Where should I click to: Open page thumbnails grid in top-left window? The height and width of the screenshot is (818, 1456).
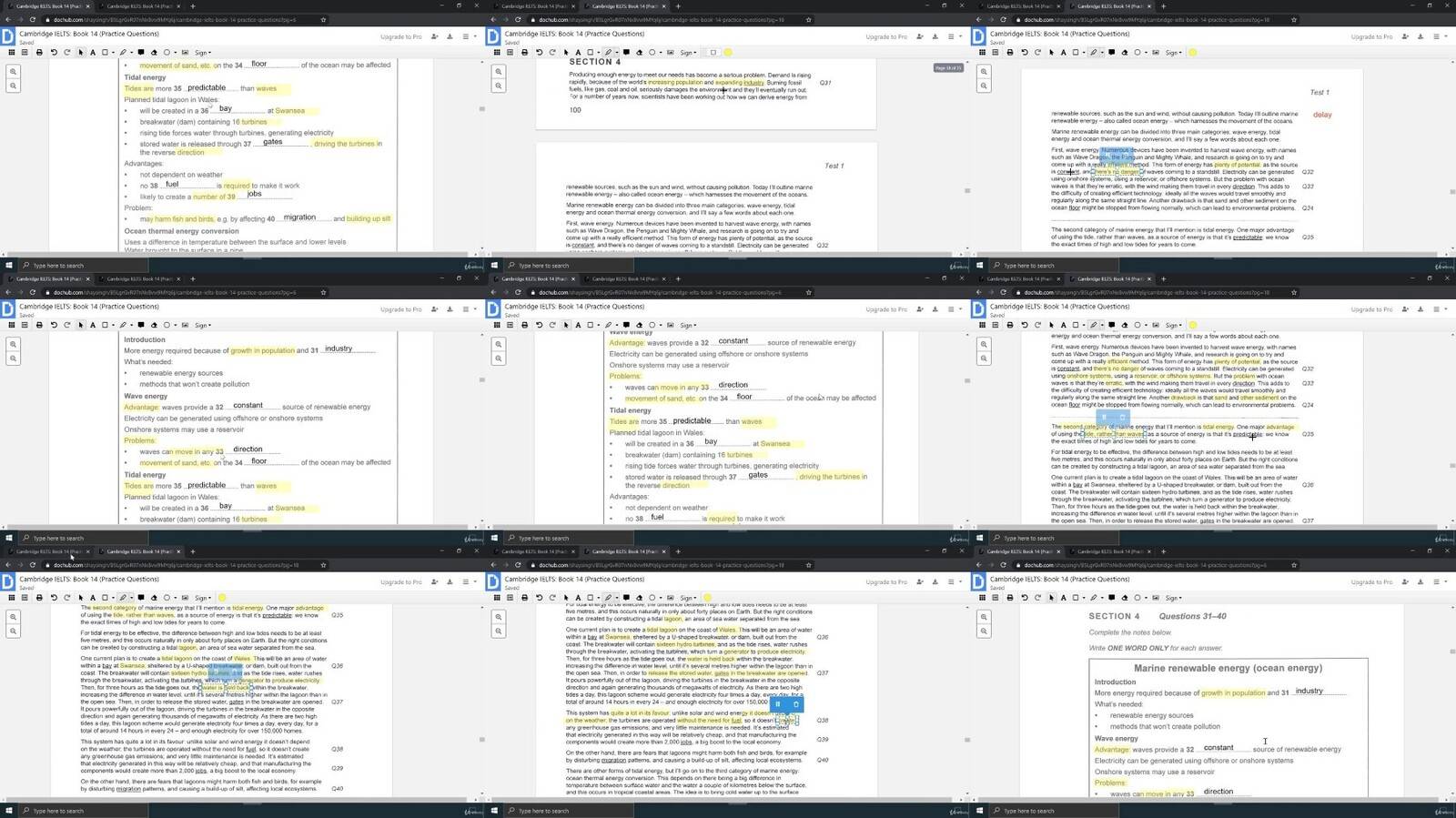pyautogui.click(x=12, y=52)
